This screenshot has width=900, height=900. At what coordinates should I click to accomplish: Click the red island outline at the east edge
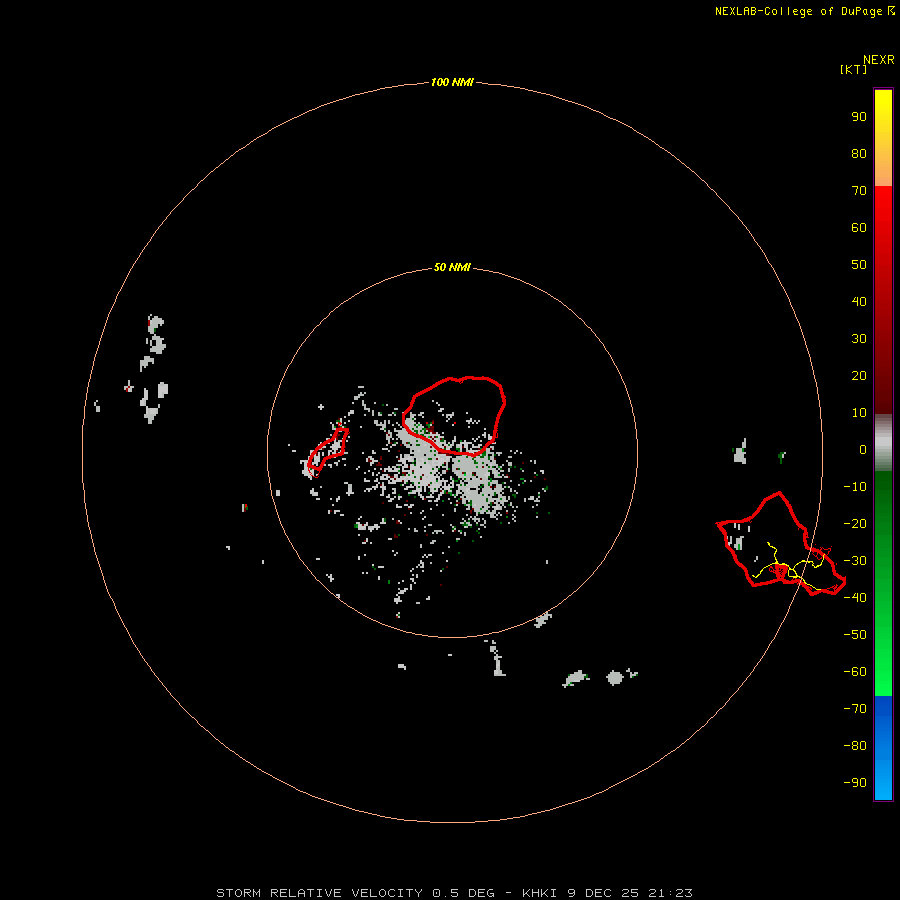pyautogui.click(x=781, y=544)
